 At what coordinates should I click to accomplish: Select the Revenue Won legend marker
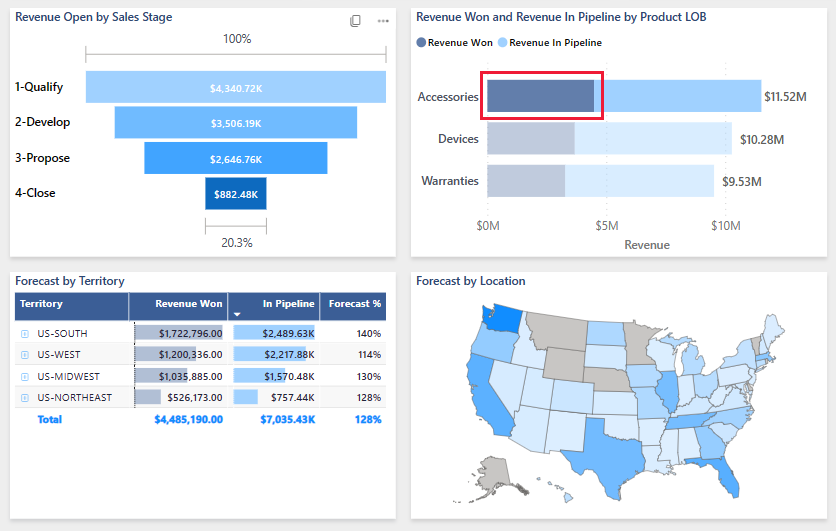(421, 43)
